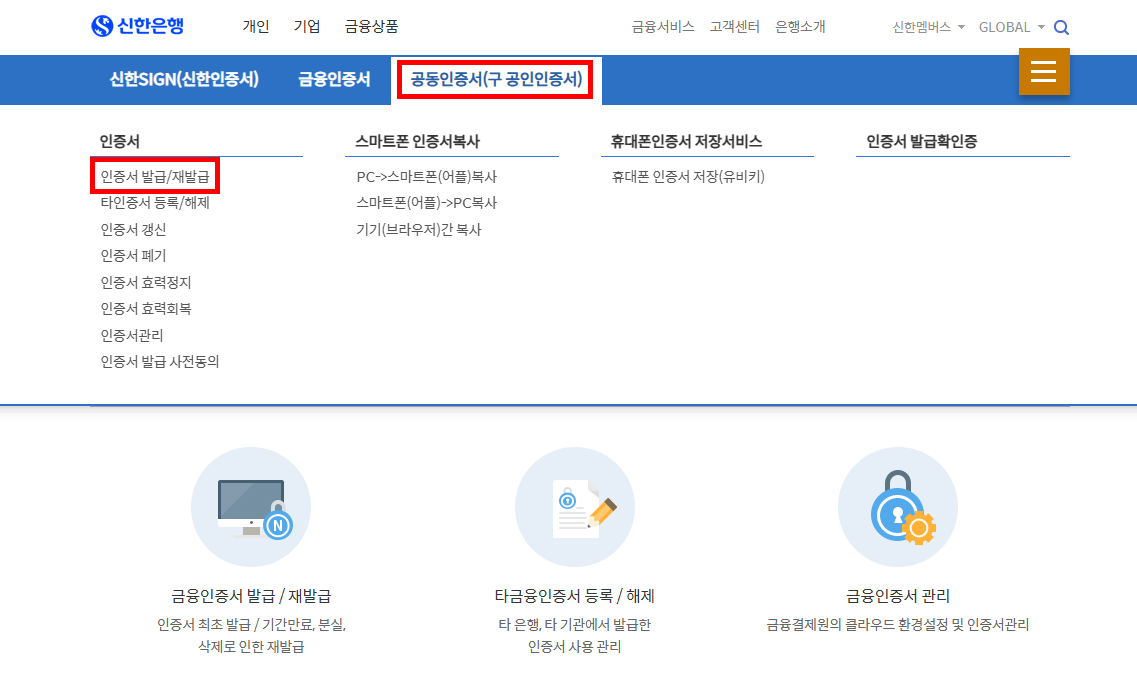
Task: Open the 개인 menu
Action: point(255,27)
